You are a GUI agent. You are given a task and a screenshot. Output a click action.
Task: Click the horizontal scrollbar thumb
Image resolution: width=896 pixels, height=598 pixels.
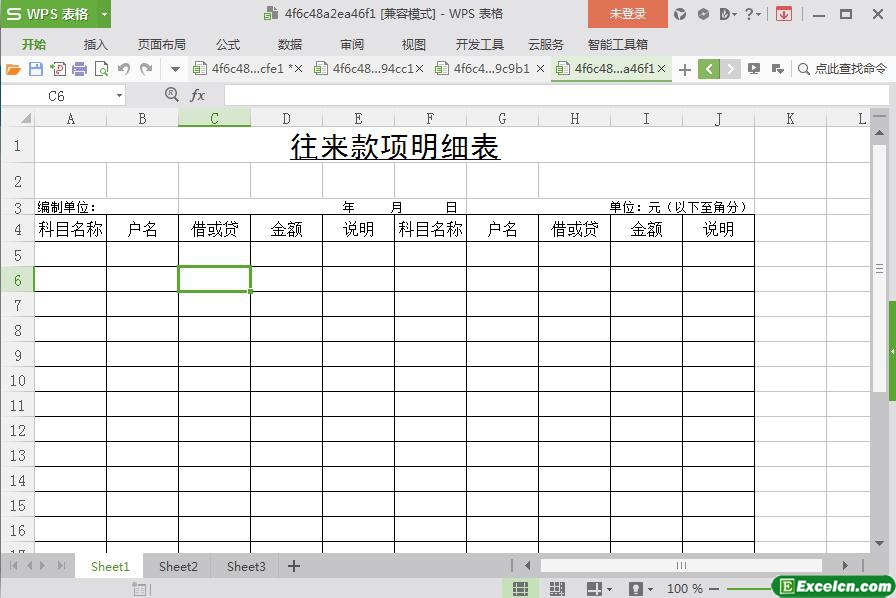pos(681,566)
